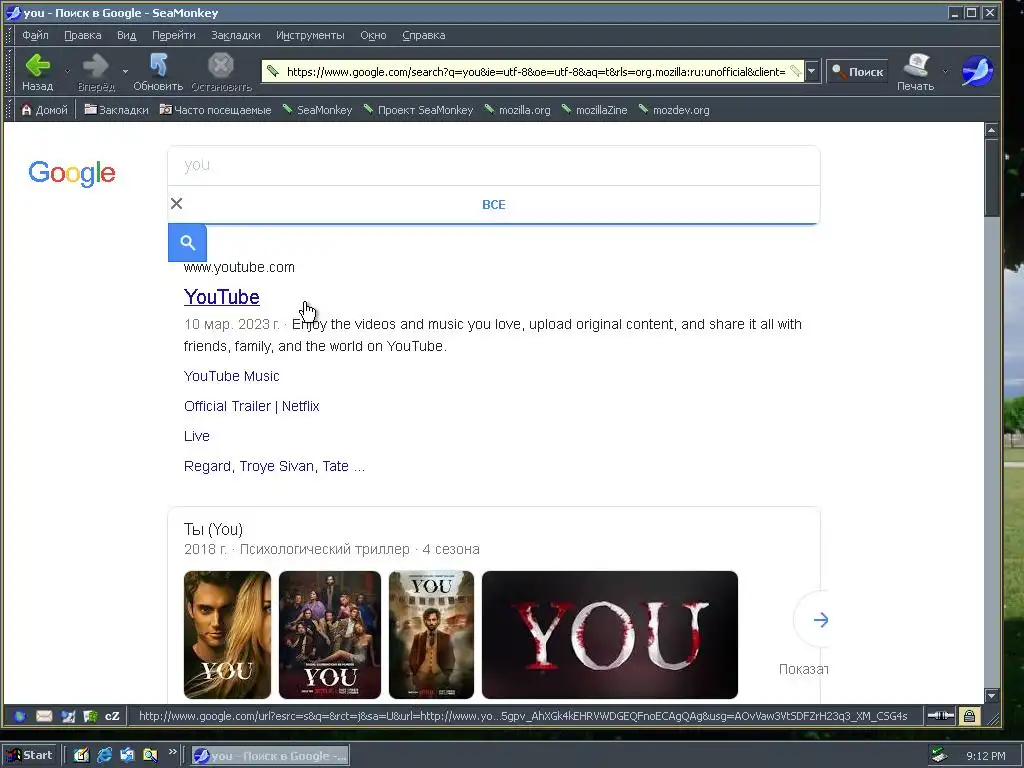Open the Закладки menu in menu bar
This screenshot has width=1024, height=768.
coord(235,35)
